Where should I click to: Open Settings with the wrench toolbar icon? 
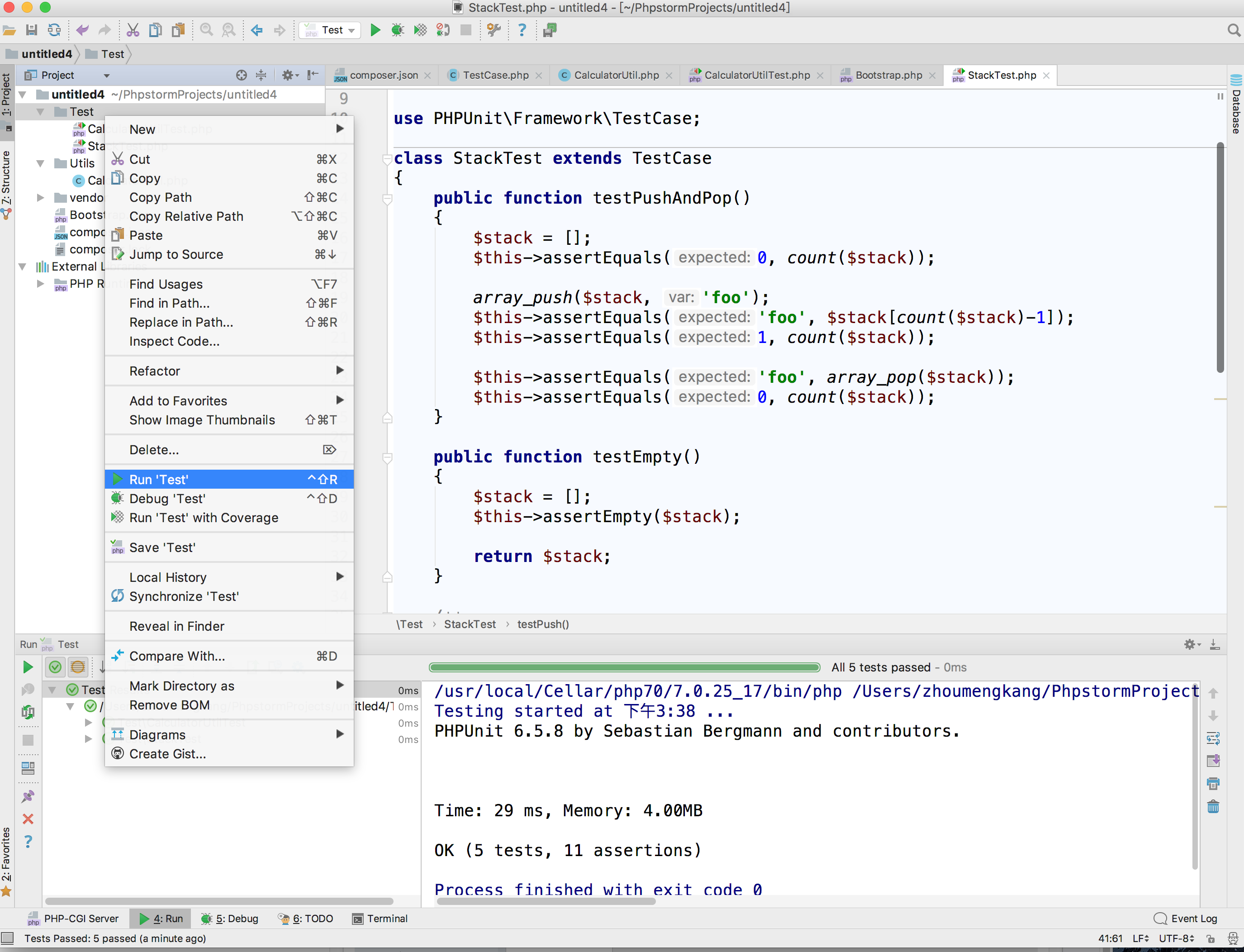pyautogui.click(x=494, y=30)
